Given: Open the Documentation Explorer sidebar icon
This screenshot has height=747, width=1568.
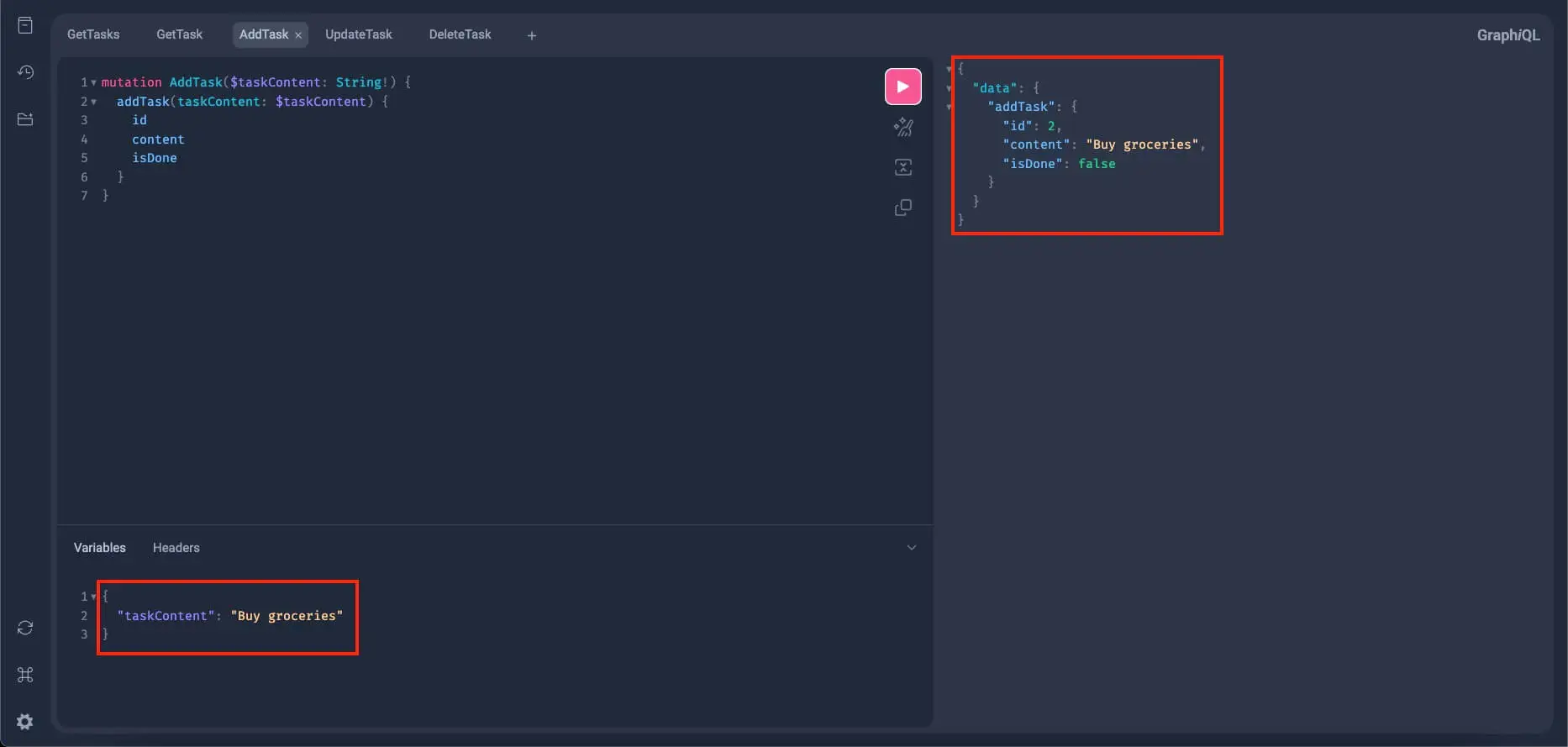Looking at the screenshot, I should click(x=25, y=25).
